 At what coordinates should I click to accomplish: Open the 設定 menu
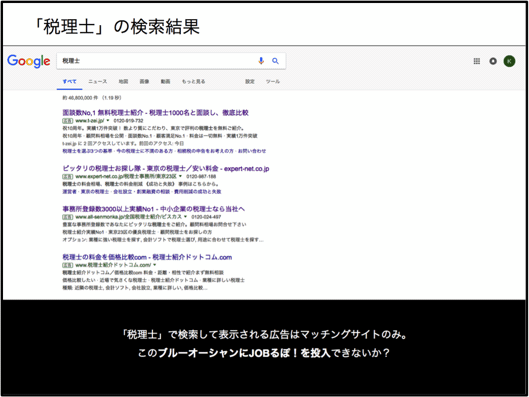point(250,82)
